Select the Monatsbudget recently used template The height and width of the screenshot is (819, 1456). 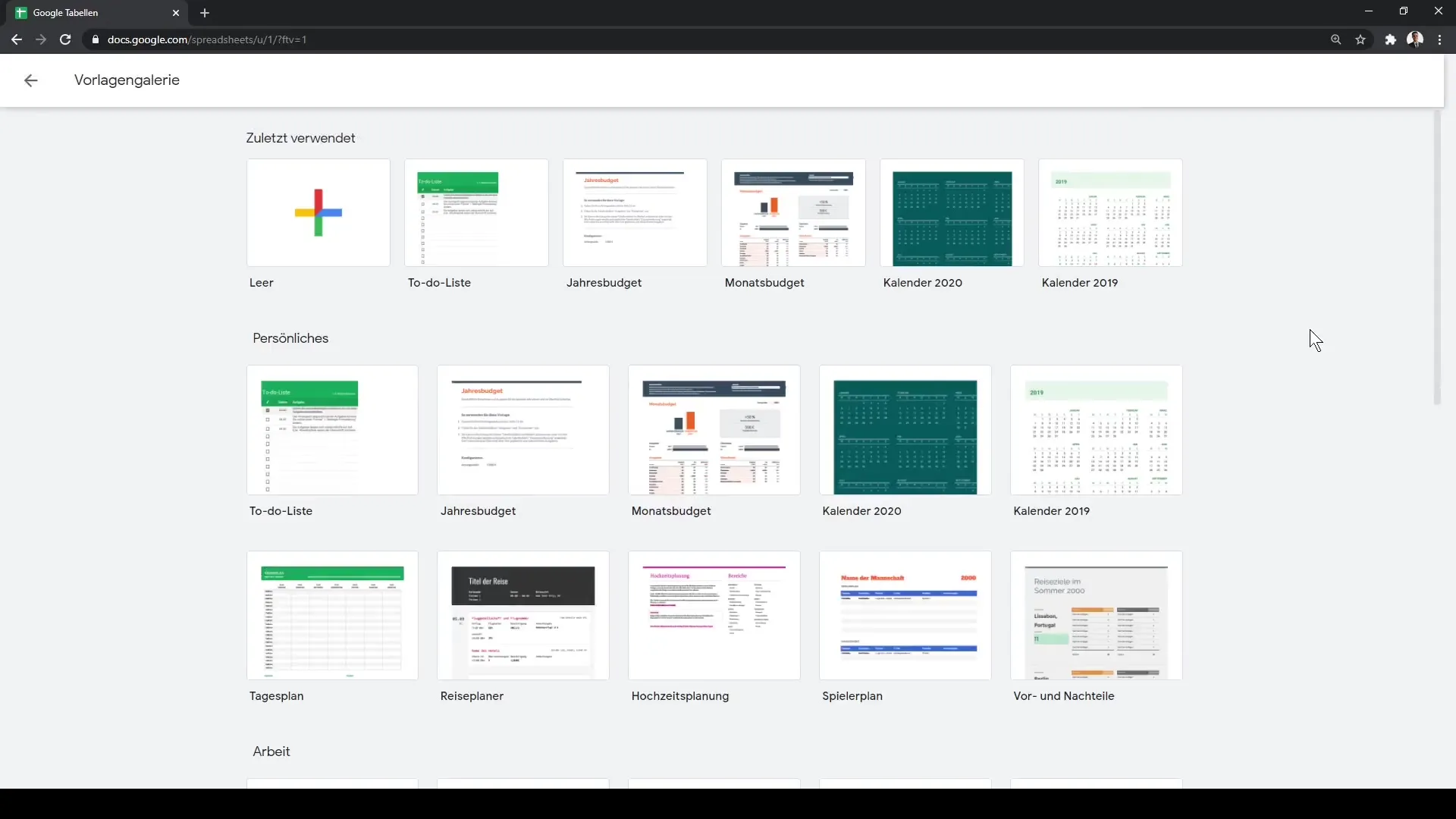tap(793, 212)
